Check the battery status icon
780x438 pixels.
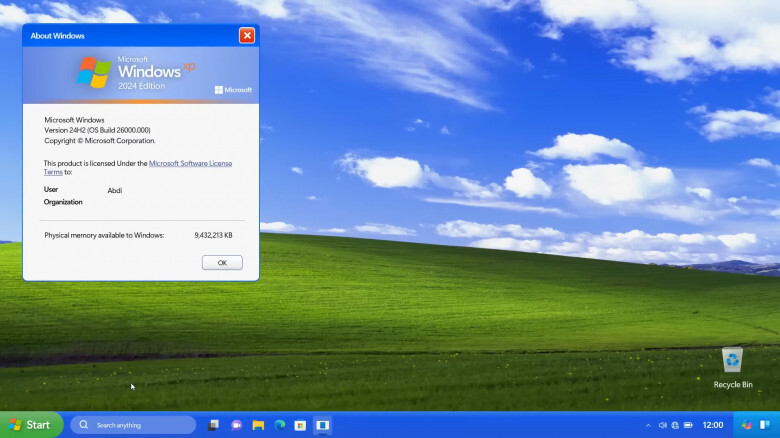pyautogui.click(x=688, y=425)
